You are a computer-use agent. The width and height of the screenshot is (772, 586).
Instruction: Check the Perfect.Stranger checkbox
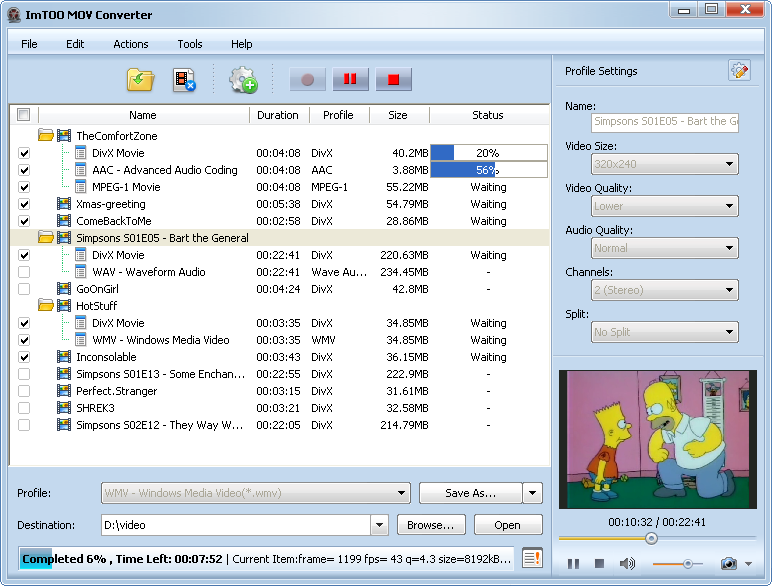(24, 391)
